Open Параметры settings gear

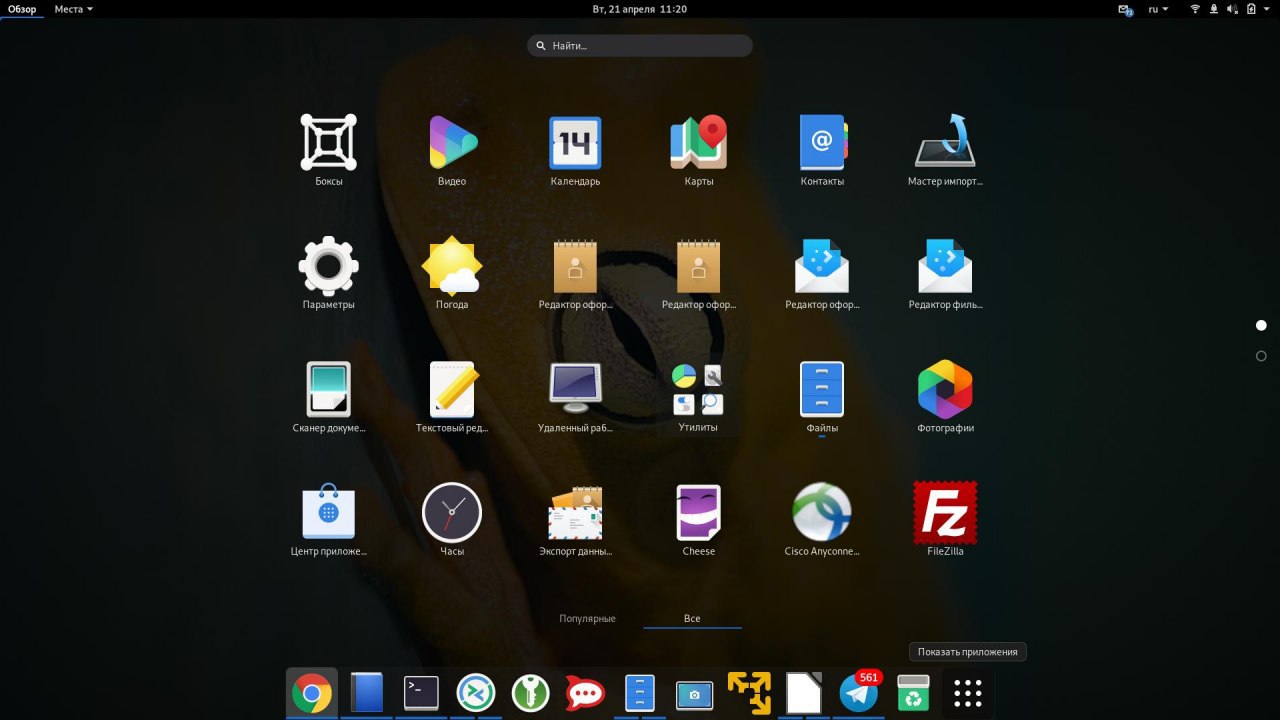coord(329,273)
